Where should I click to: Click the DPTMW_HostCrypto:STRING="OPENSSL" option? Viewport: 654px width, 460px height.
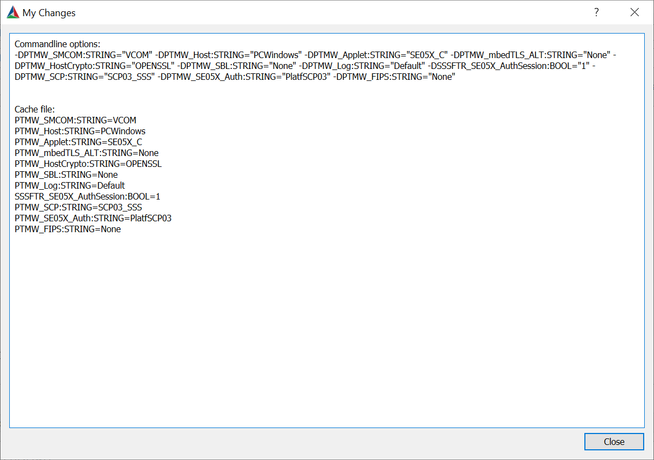pyautogui.click(x=94, y=66)
